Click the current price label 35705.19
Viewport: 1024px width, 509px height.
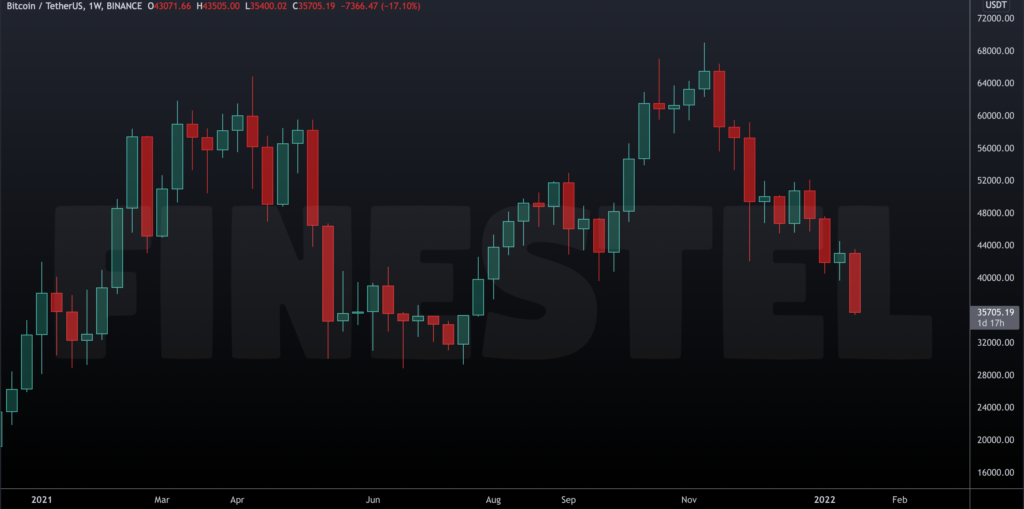996,312
